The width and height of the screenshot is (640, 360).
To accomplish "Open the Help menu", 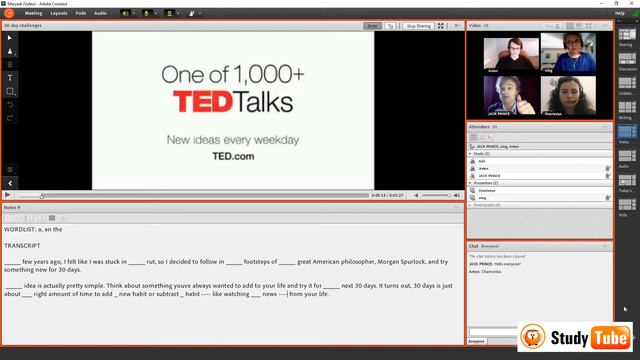I will coord(620,13).
